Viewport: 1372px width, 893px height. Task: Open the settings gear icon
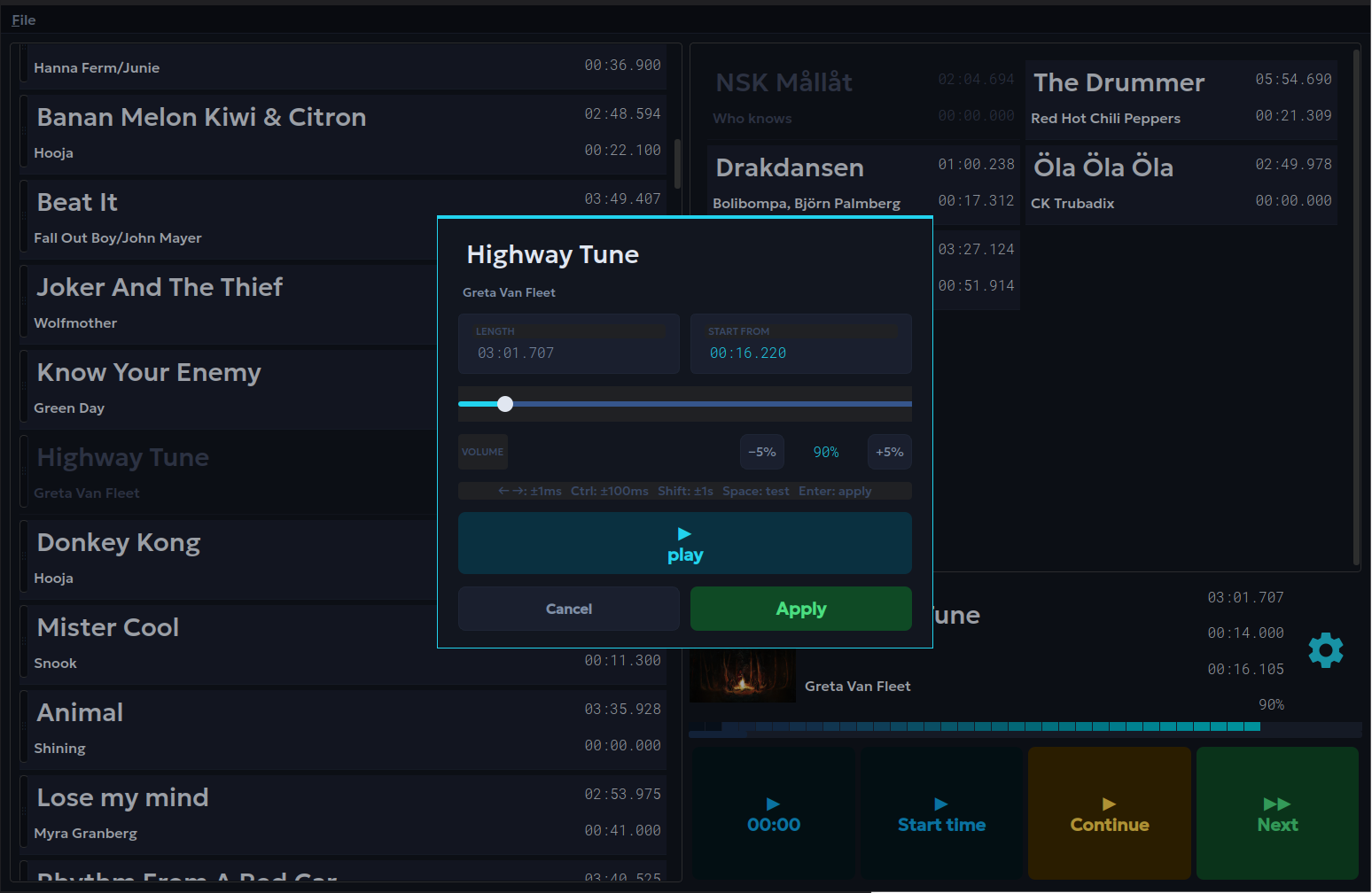pos(1326,650)
